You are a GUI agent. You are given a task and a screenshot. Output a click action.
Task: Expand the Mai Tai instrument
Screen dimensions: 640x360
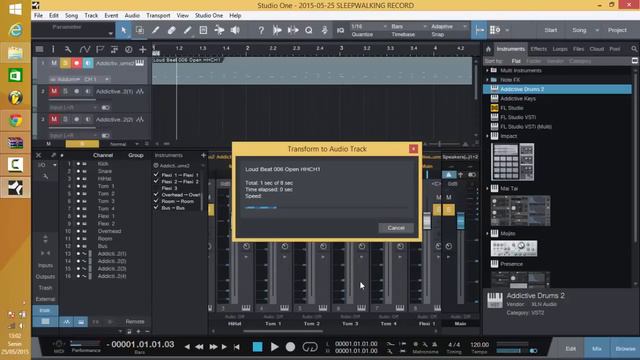coord(487,189)
